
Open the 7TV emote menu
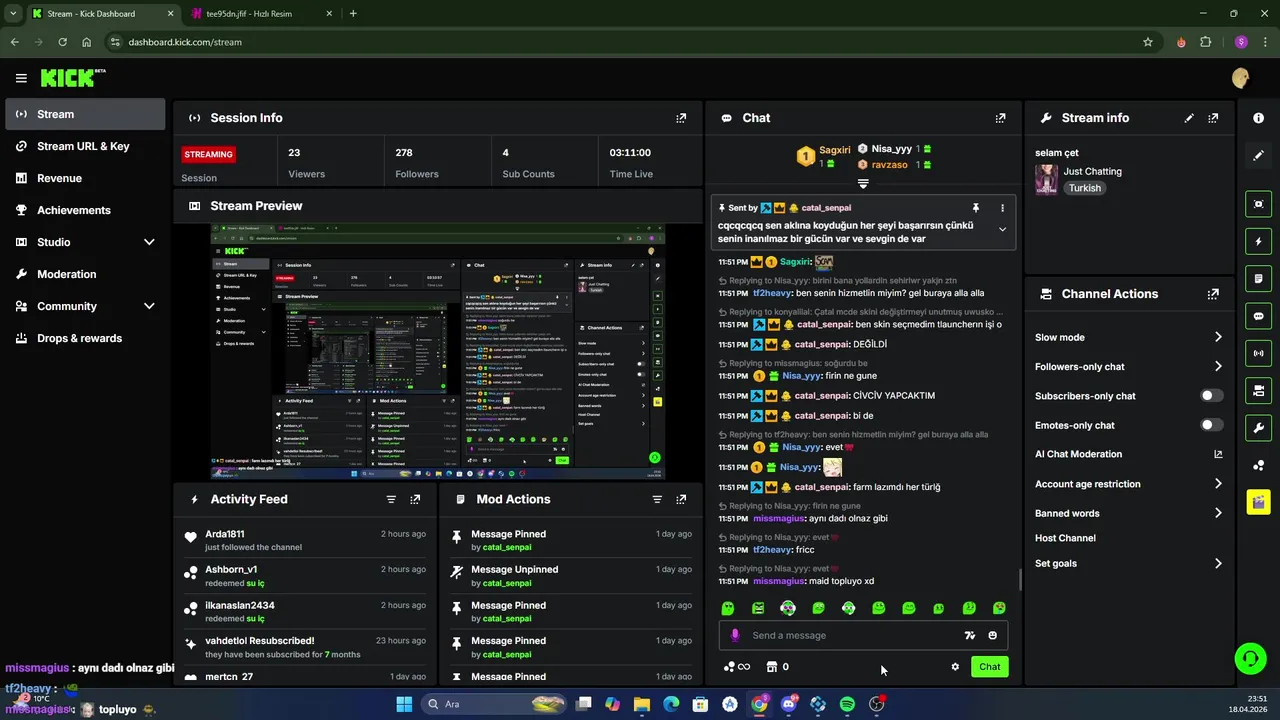tap(969, 635)
